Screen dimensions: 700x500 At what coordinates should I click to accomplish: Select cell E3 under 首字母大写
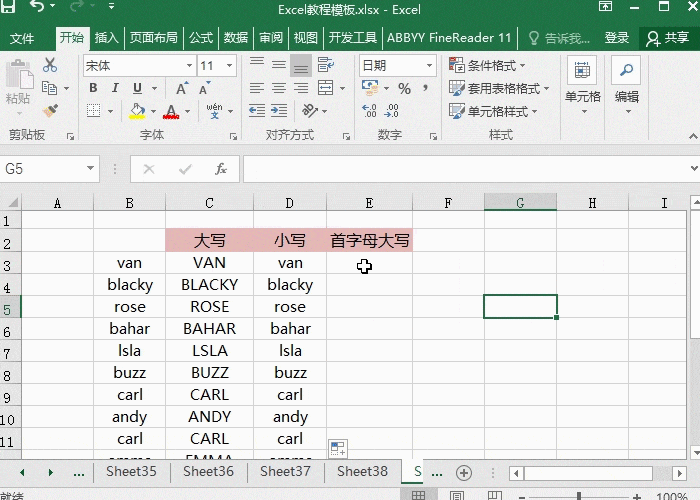pos(369,263)
